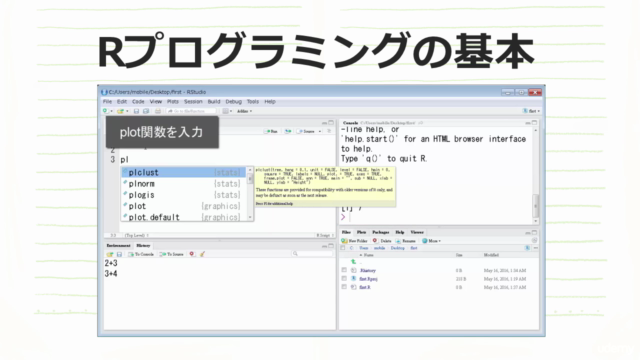Check the first.R file checkbox

point(344,287)
